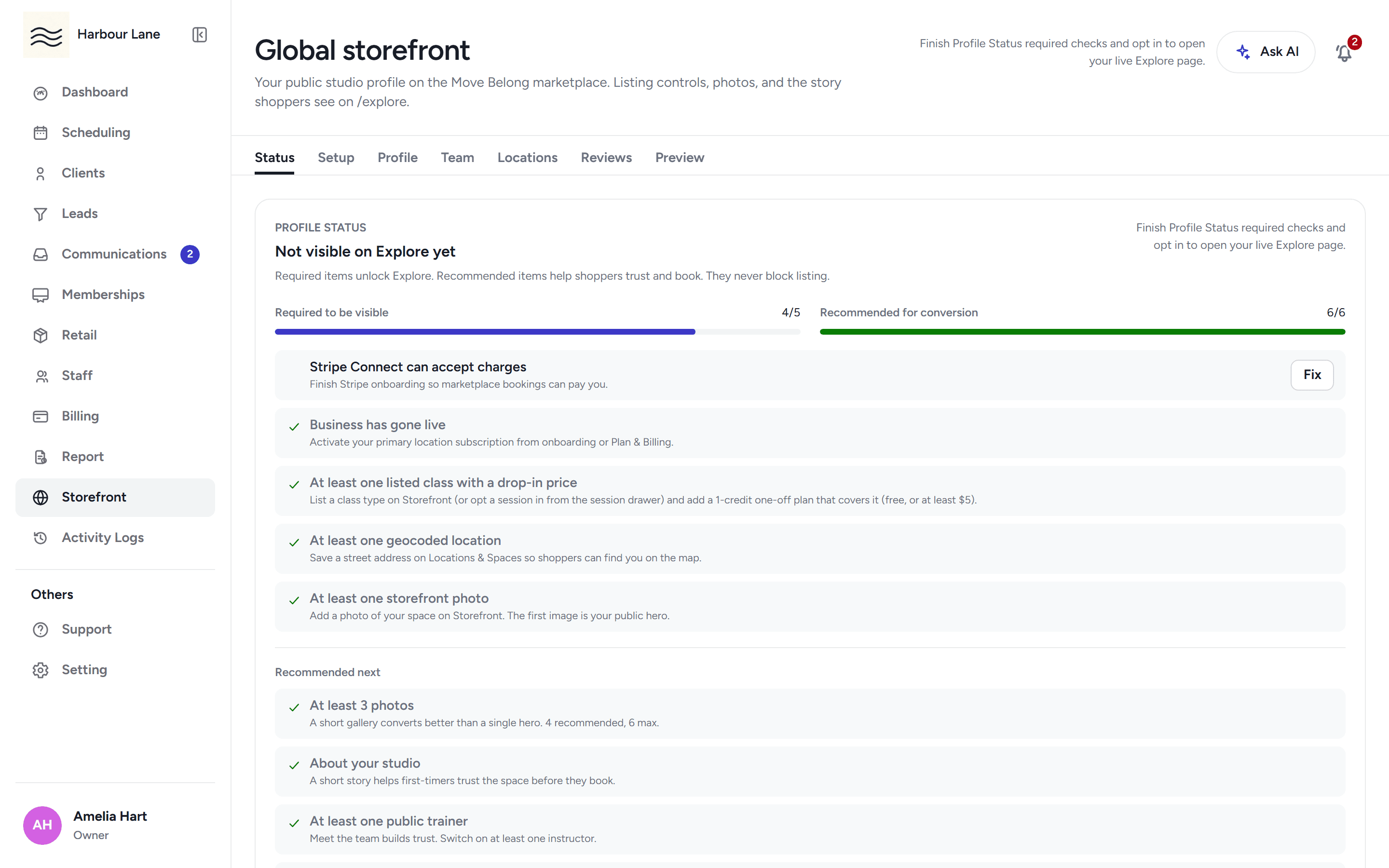The image size is (1389, 868).
Task: Select the Status tab
Action: (x=274, y=157)
